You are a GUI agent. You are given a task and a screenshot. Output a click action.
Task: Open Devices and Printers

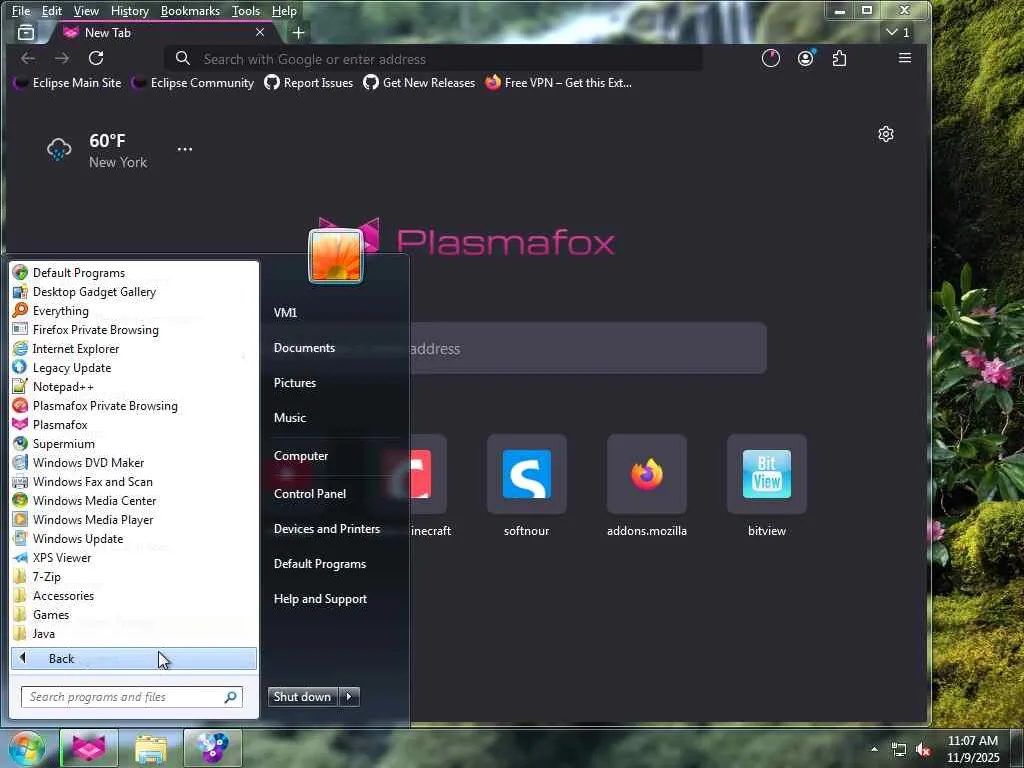[x=327, y=529]
